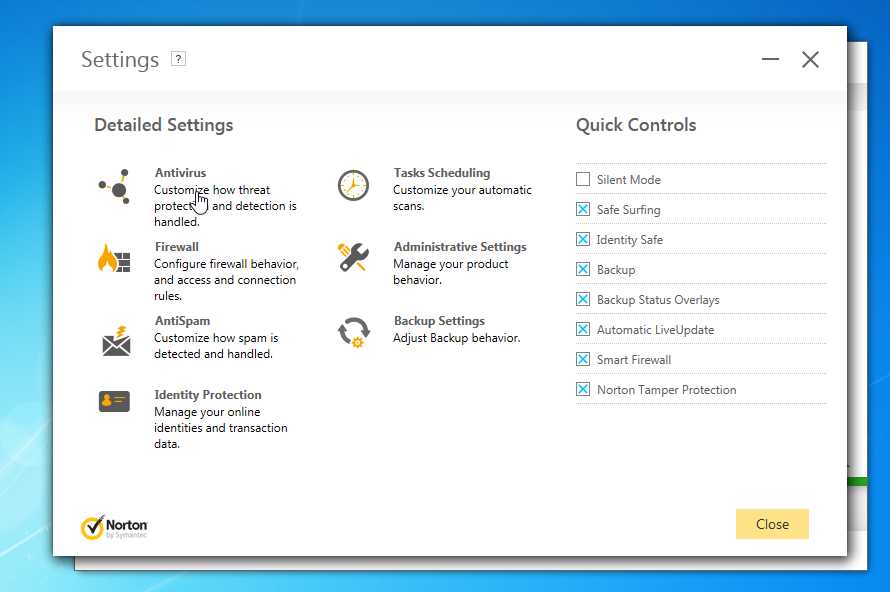This screenshot has width=890, height=592.
Task: Click the AntiSpam envelope icon
Action: coord(115,340)
